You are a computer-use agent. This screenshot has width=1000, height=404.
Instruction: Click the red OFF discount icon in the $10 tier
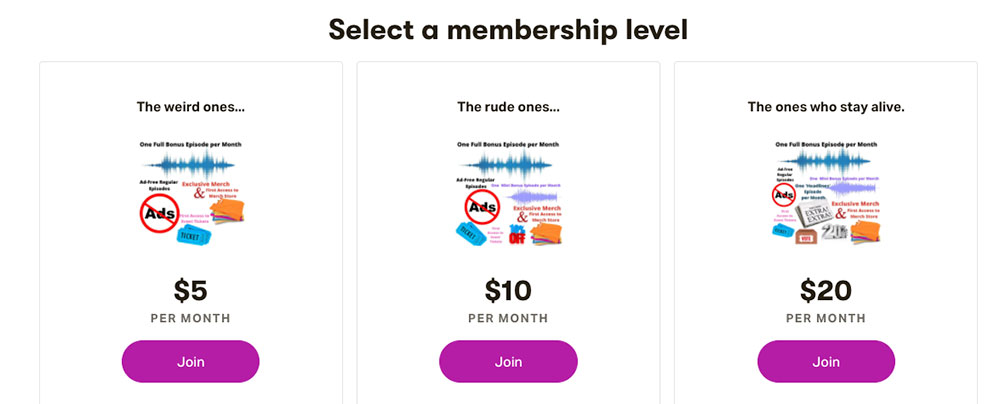pos(517,235)
